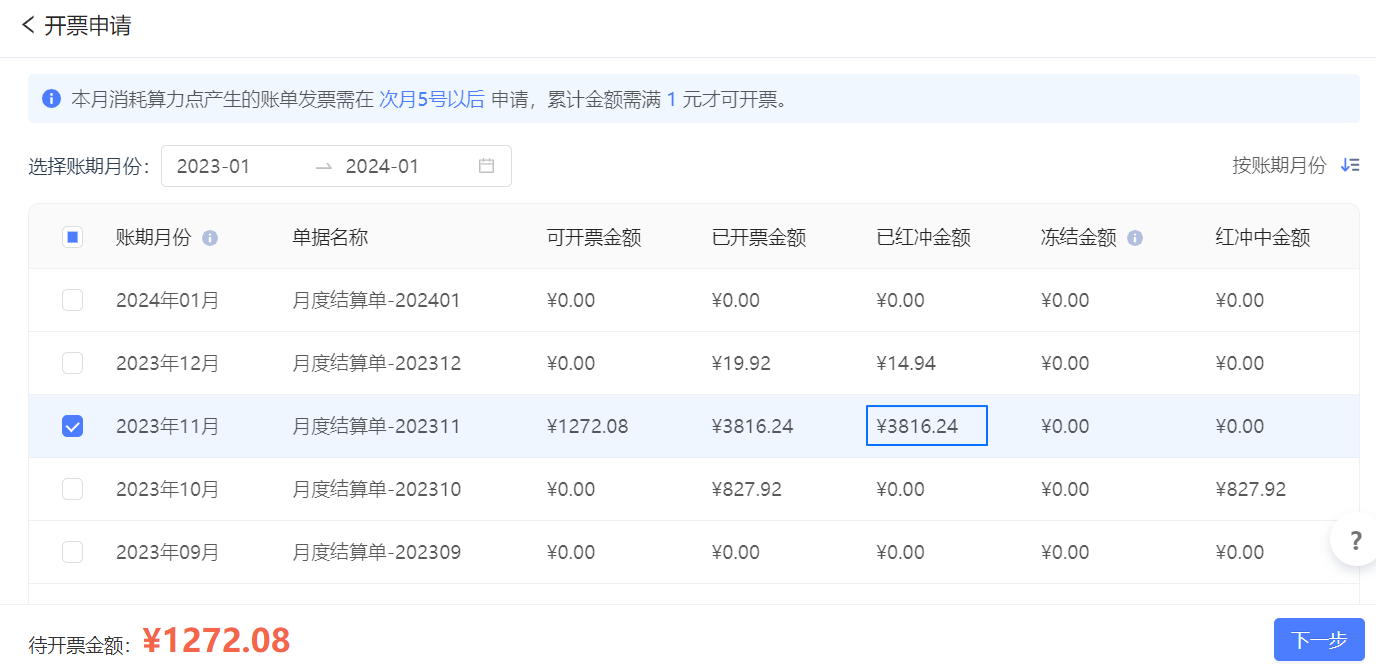The image size is (1376, 665).
Task: Select the 2023年12月 row checkbox
Action: point(72,363)
